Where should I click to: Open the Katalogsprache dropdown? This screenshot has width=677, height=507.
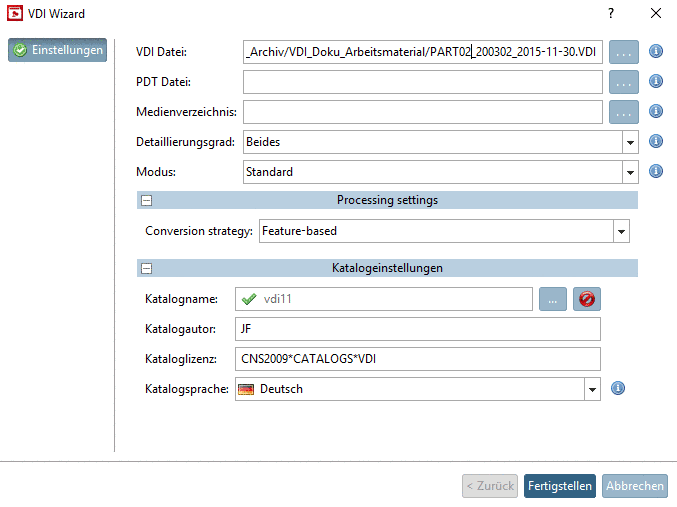pyautogui.click(x=592, y=389)
